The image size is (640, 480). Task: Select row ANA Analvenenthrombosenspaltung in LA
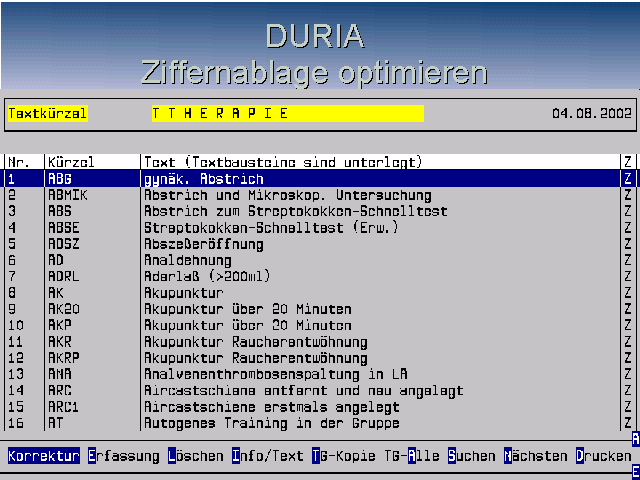(x=320, y=374)
